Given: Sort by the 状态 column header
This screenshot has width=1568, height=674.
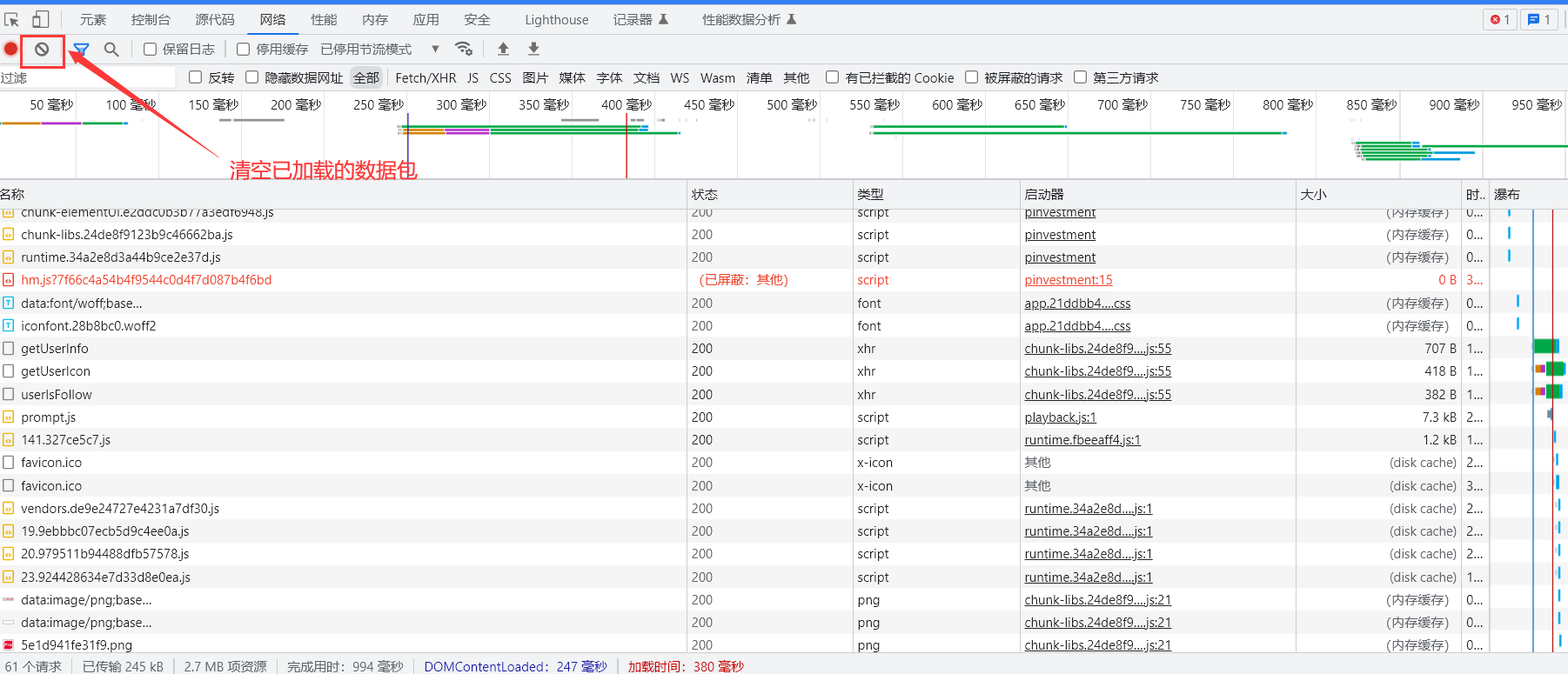Looking at the screenshot, I should 770,194.
